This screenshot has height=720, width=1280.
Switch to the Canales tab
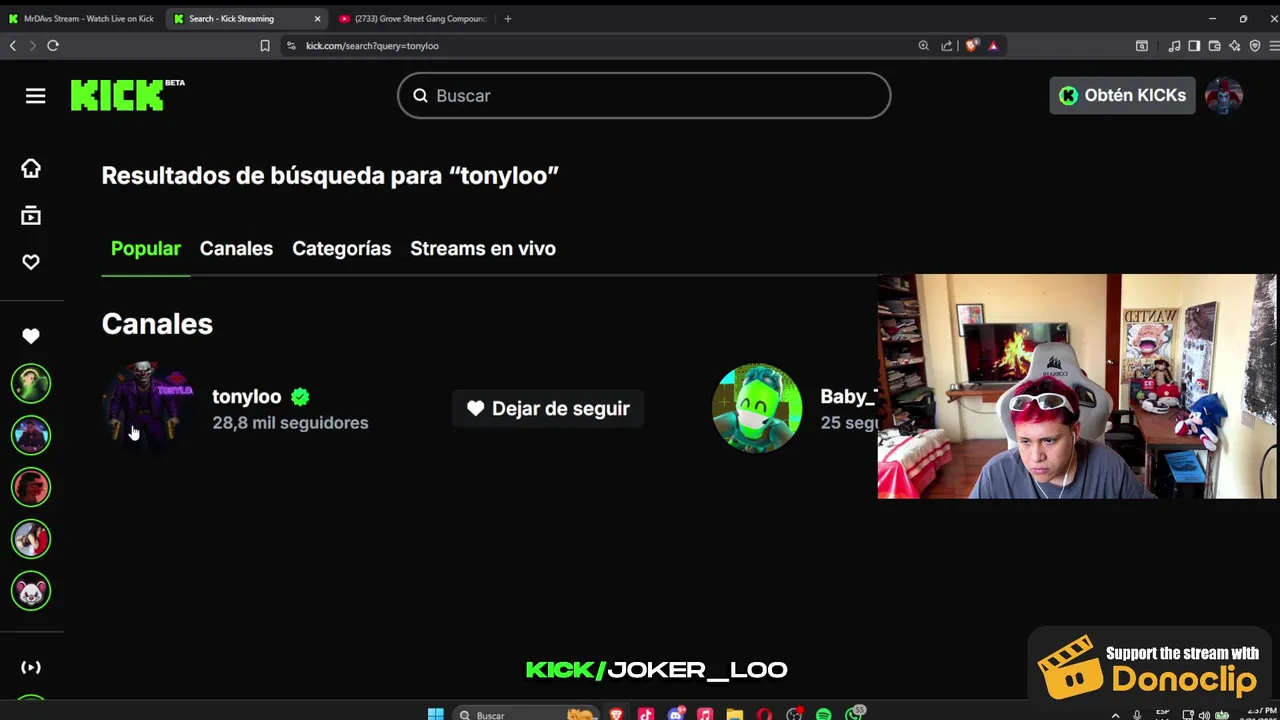(x=236, y=249)
